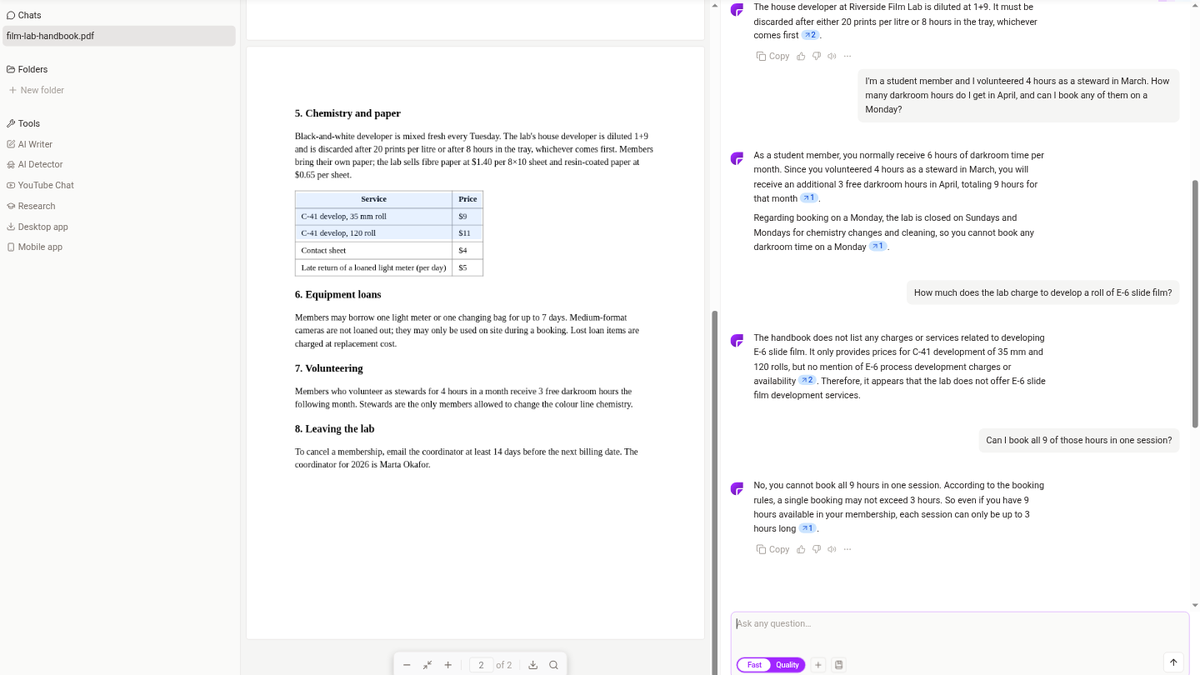
Task: Click the fit-to-page collapse icon in the PDF toolbar
Action: [428, 665]
